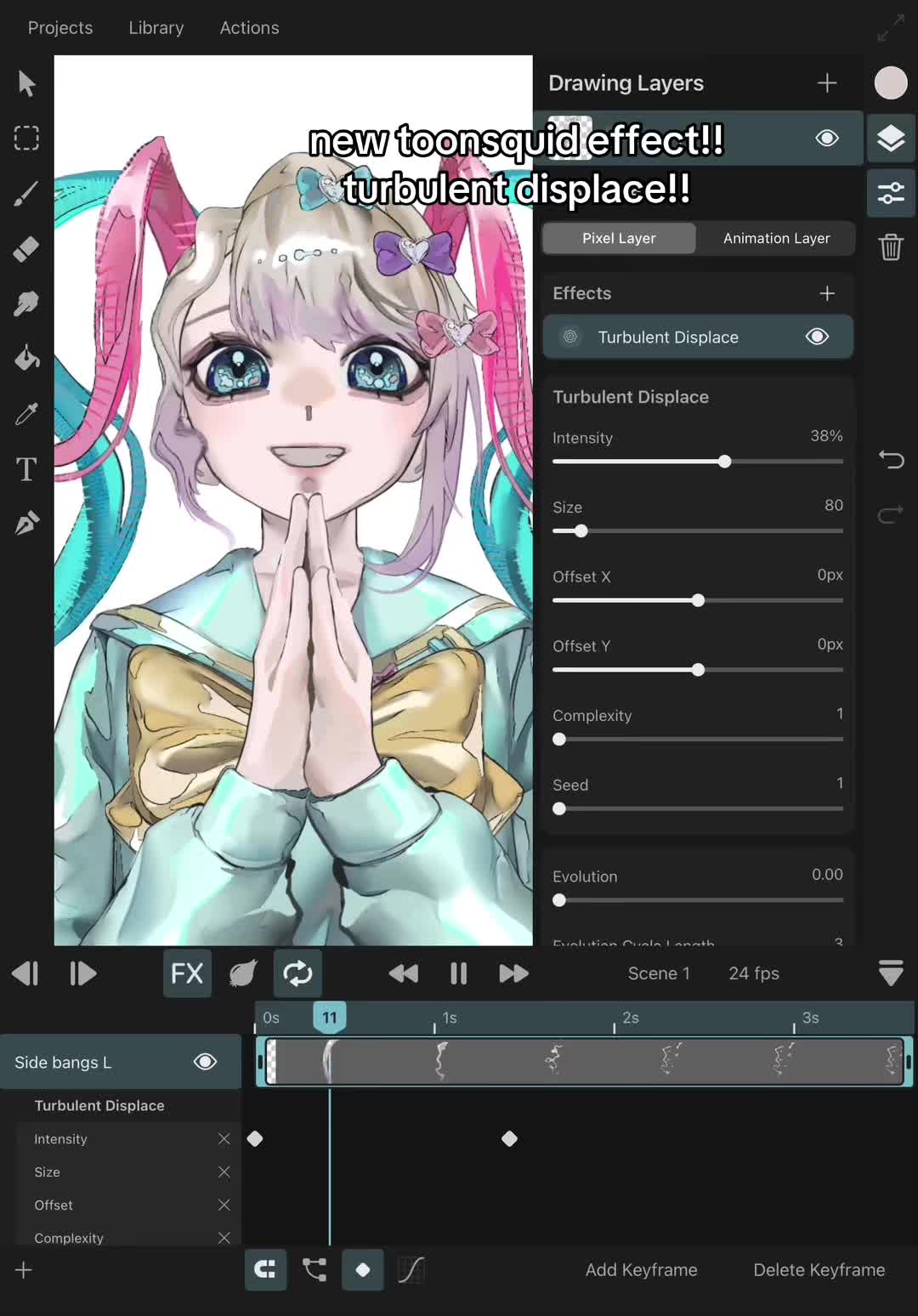Remove Offset keyframe track
The height and width of the screenshot is (1316, 918).
click(x=224, y=1205)
